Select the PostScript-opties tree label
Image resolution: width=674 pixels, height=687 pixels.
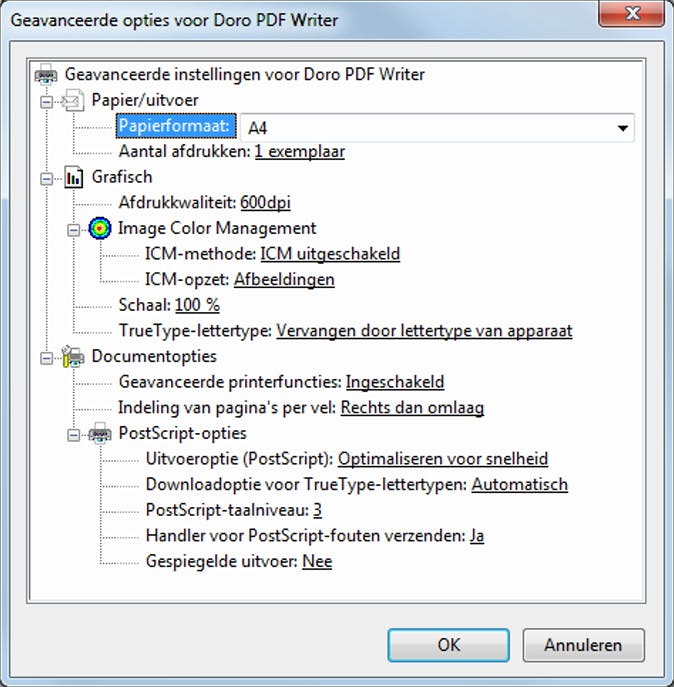coord(183,433)
